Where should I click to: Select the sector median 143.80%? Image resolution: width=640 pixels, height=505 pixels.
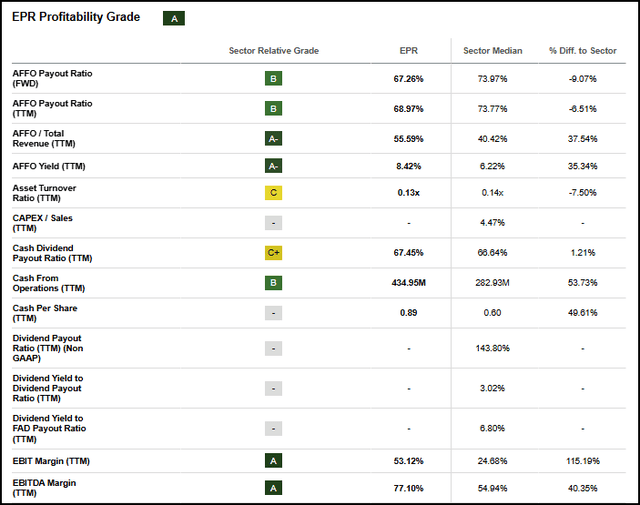tap(493, 348)
